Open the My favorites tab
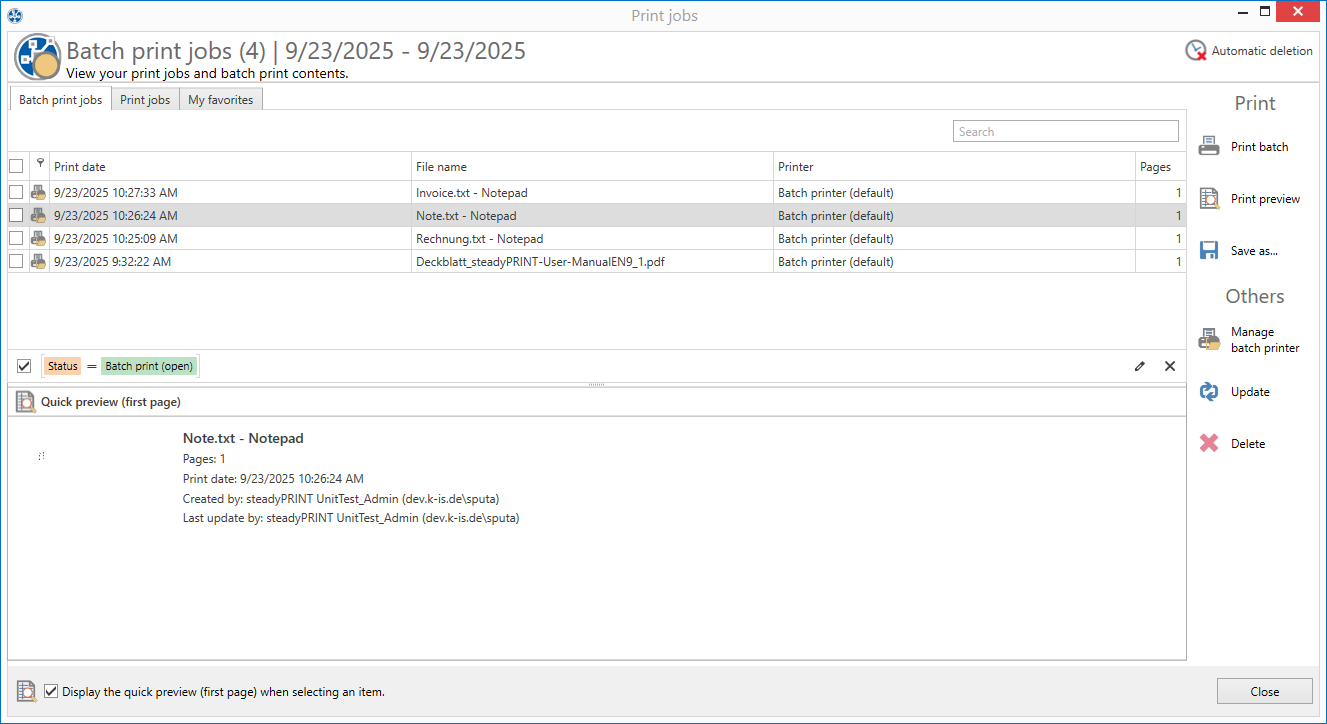Screen dimensions: 1327x724 pos(221,99)
